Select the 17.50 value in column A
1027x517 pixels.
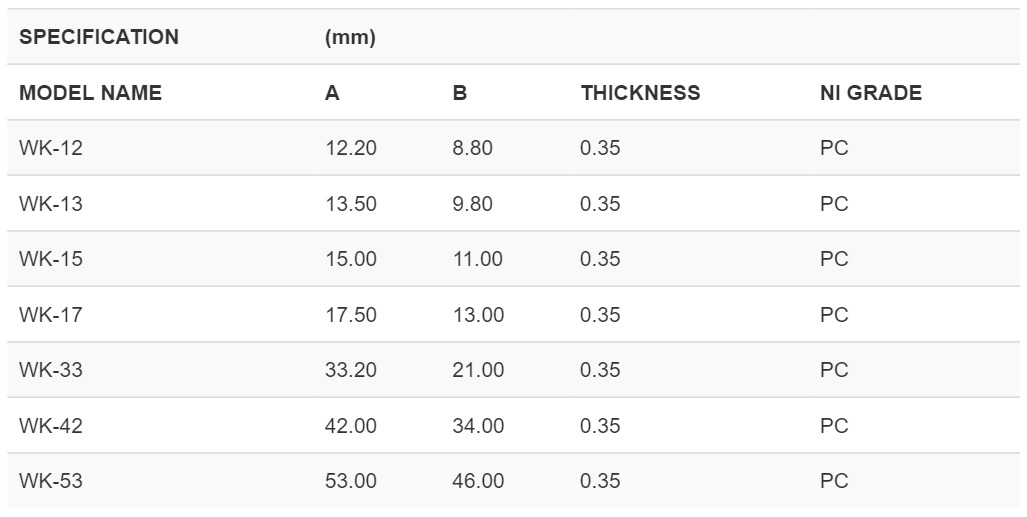[x=351, y=315]
